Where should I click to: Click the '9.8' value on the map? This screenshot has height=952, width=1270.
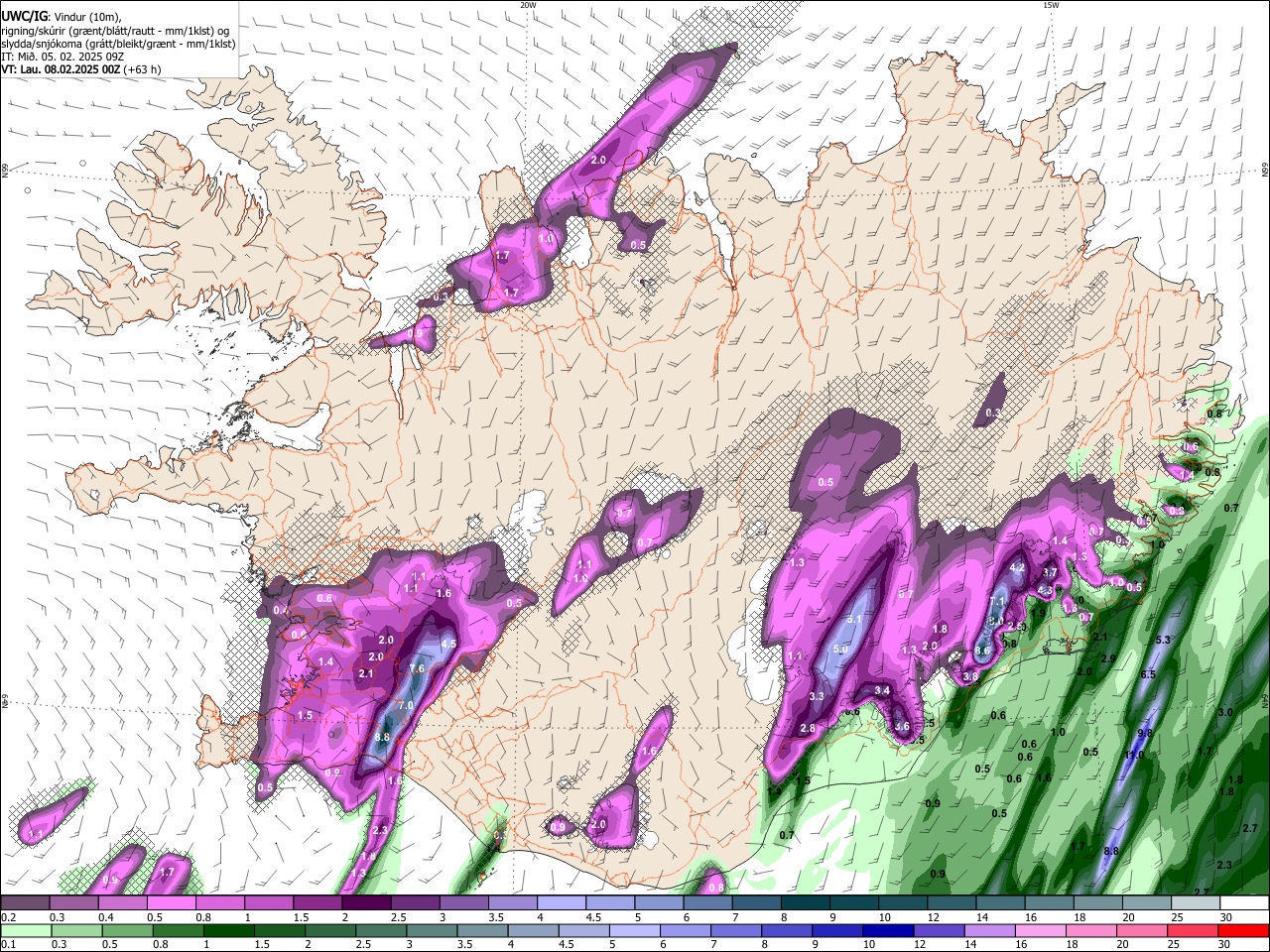point(1144,734)
